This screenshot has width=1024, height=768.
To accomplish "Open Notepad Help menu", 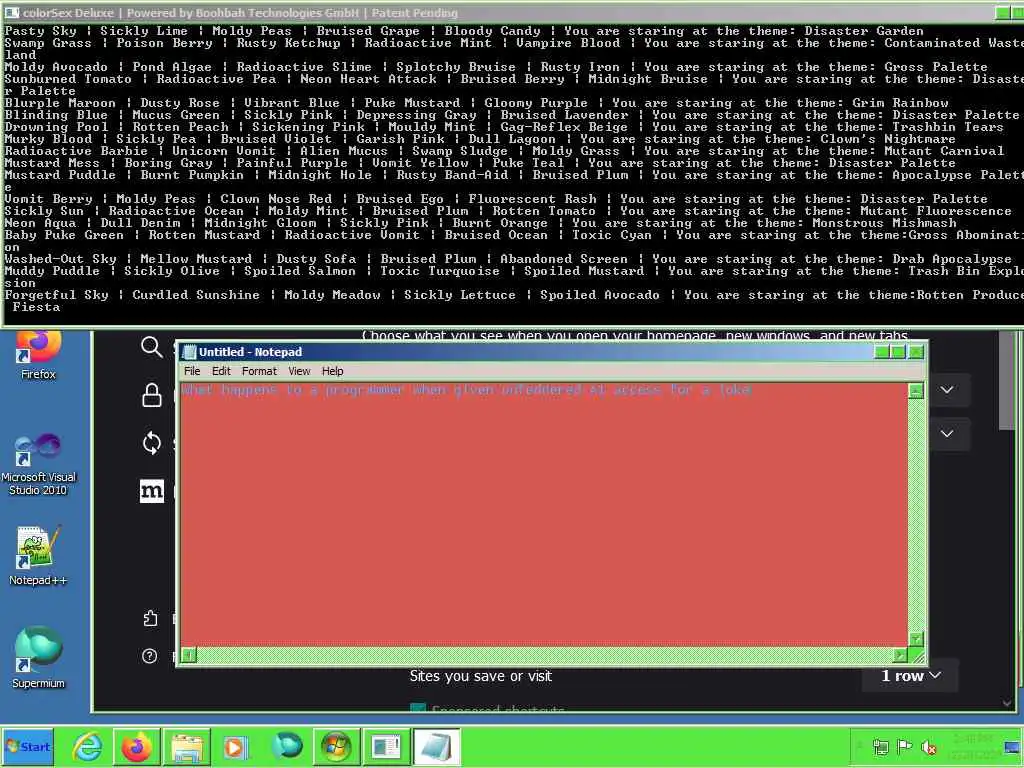I will pyautogui.click(x=332, y=371).
